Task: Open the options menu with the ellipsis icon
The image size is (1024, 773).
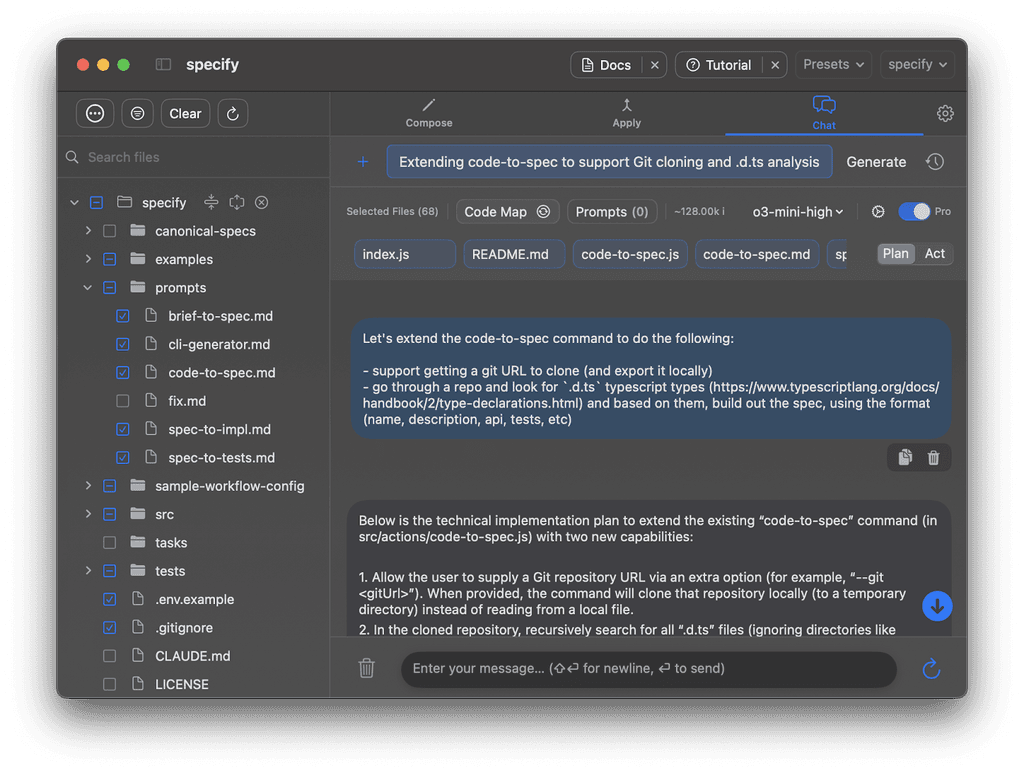Action: point(94,113)
